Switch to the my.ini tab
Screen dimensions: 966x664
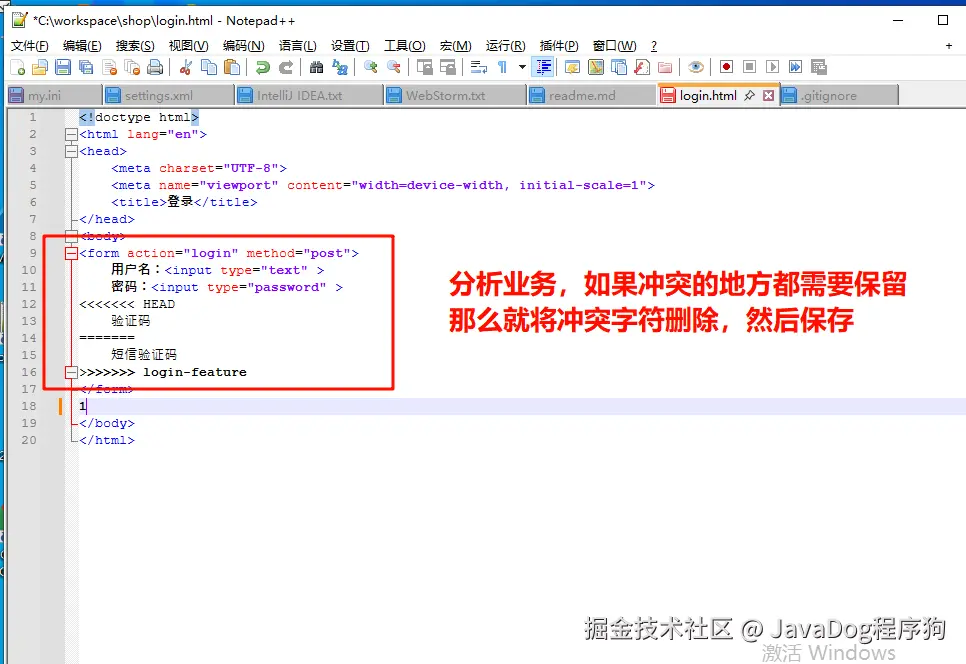click(54, 95)
